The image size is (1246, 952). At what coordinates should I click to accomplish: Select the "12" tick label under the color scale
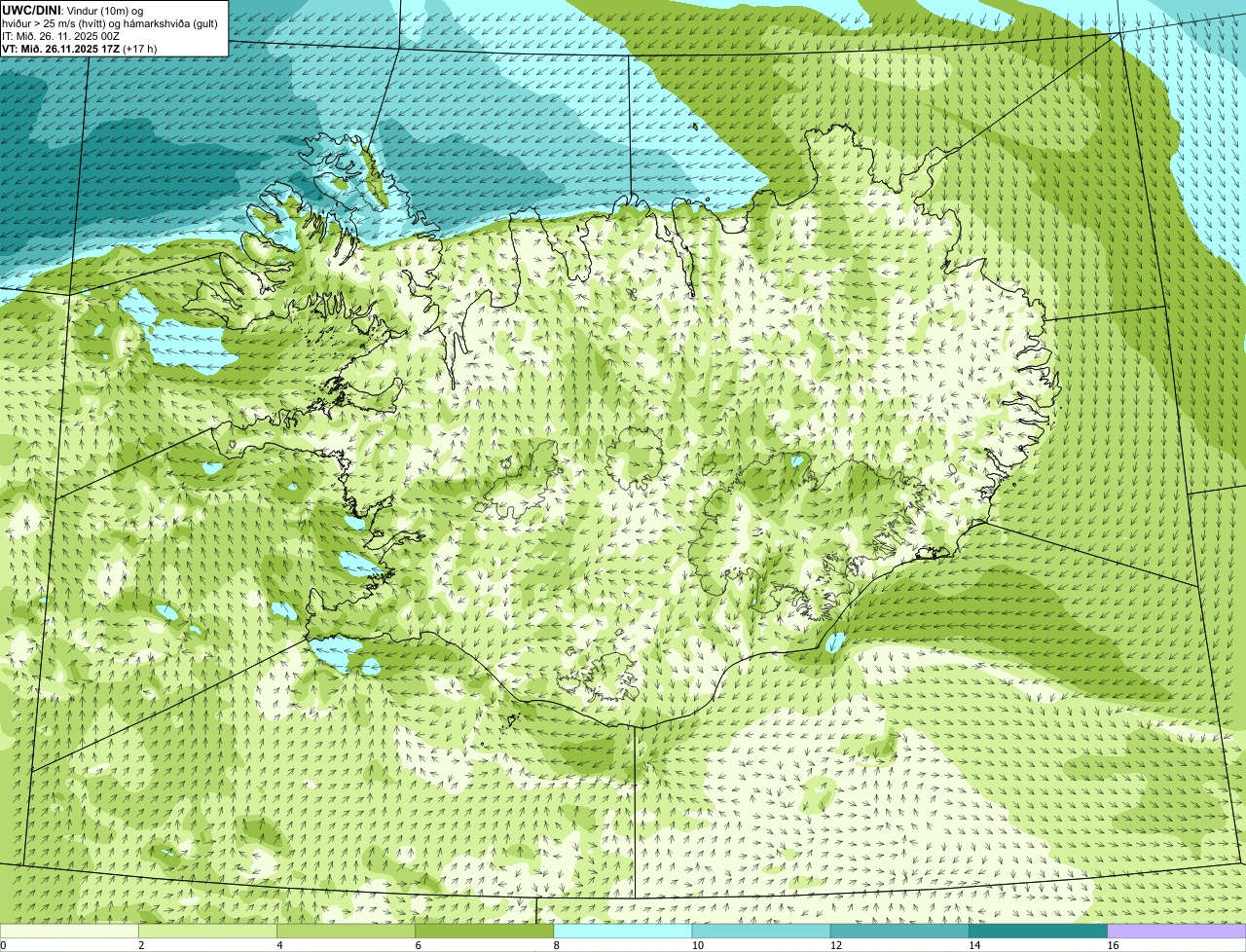pos(835,945)
